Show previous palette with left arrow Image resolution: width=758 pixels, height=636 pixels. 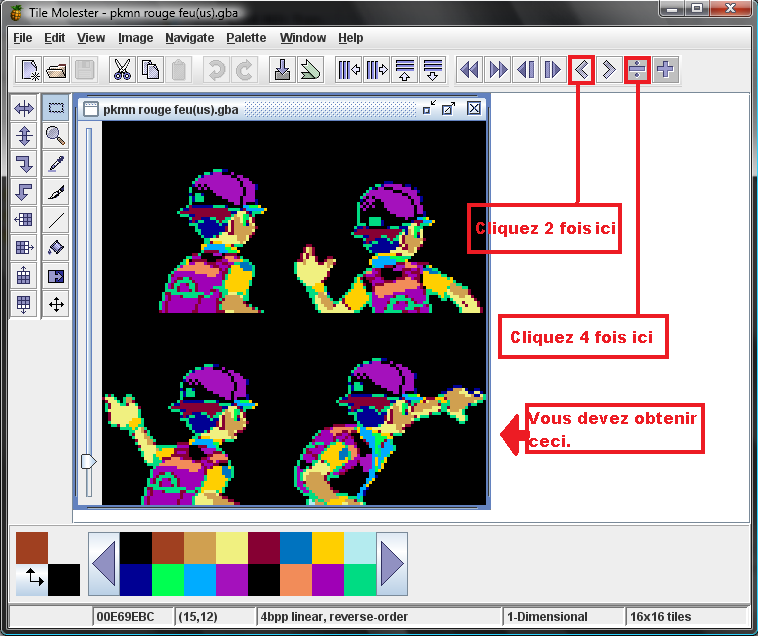[104, 564]
